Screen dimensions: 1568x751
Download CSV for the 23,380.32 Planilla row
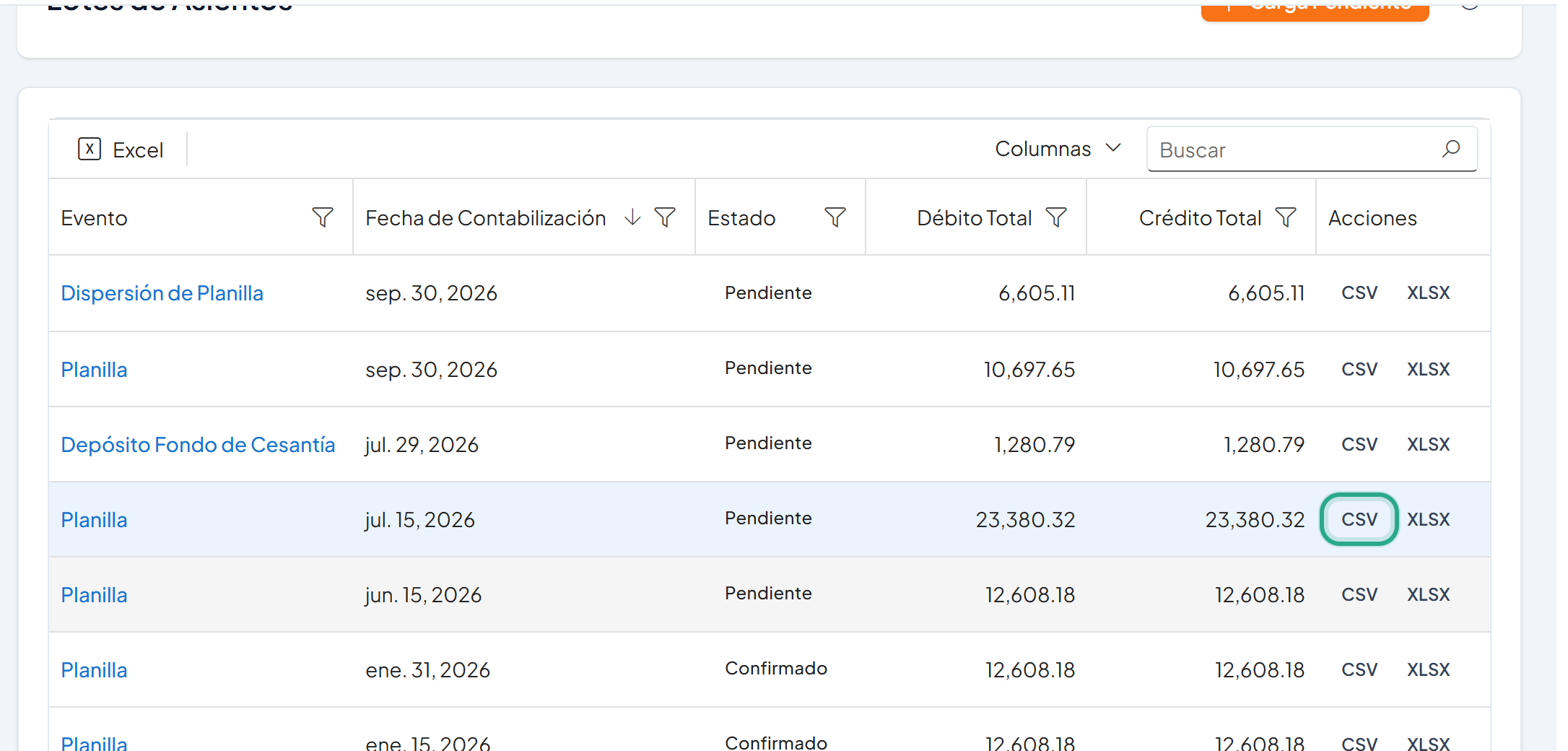(1359, 519)
